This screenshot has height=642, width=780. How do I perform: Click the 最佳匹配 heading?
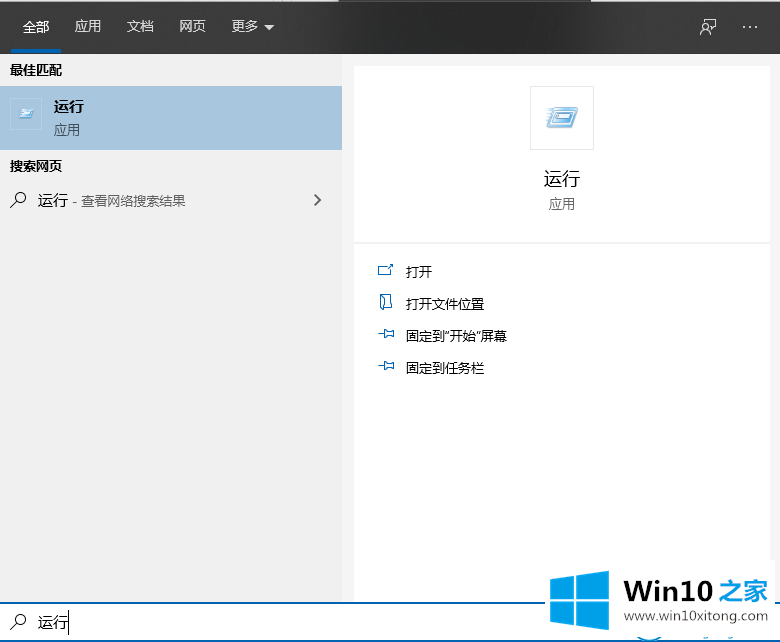36,70
